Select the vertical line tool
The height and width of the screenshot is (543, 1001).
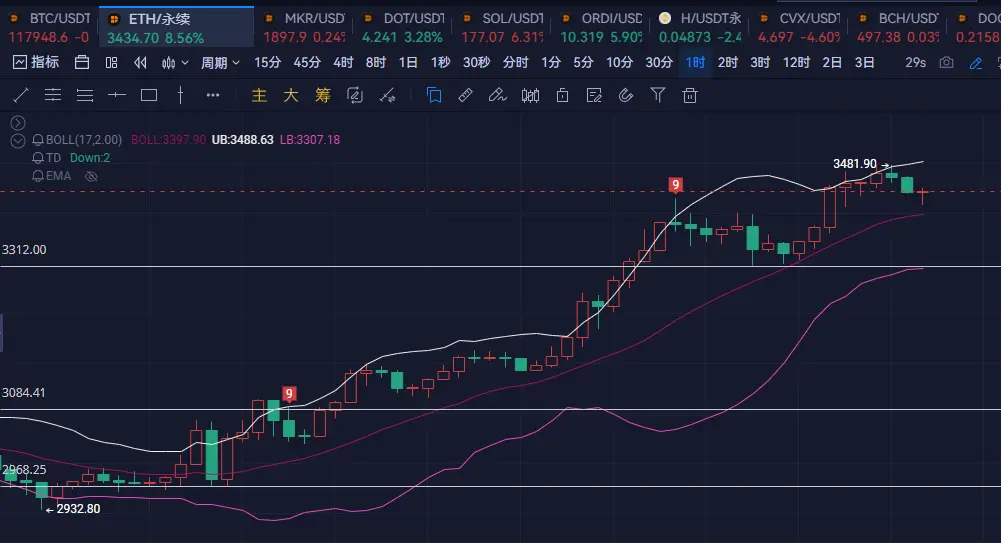tap(181, 96)
